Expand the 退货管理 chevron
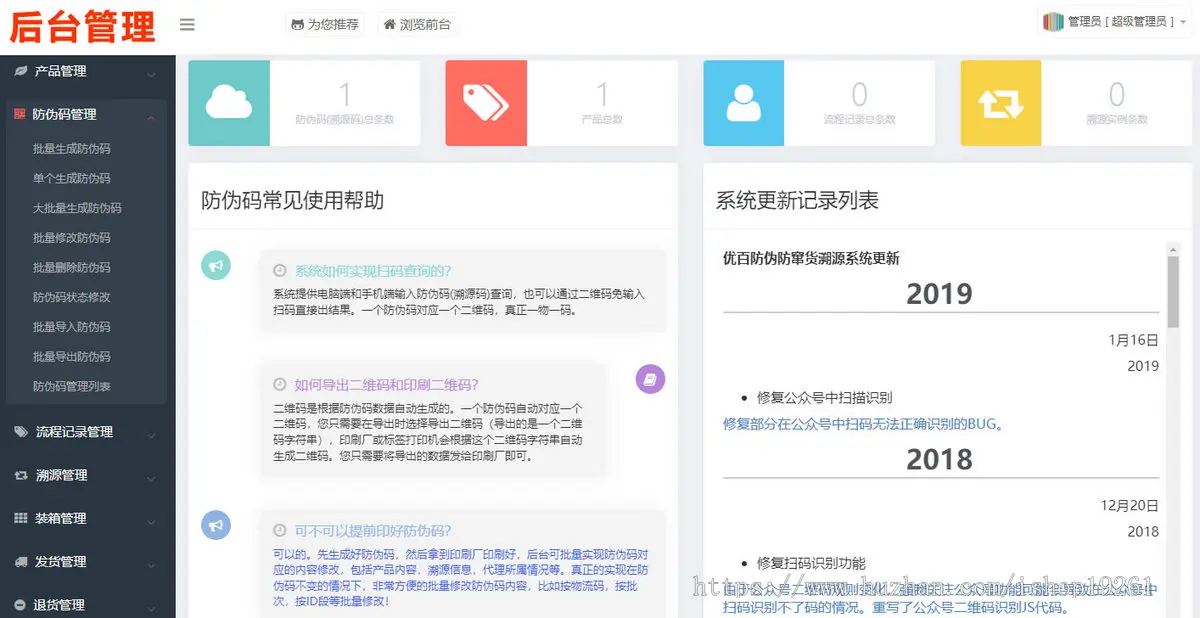The width and height of the screenshot is (1200, 618). (151, 607)
